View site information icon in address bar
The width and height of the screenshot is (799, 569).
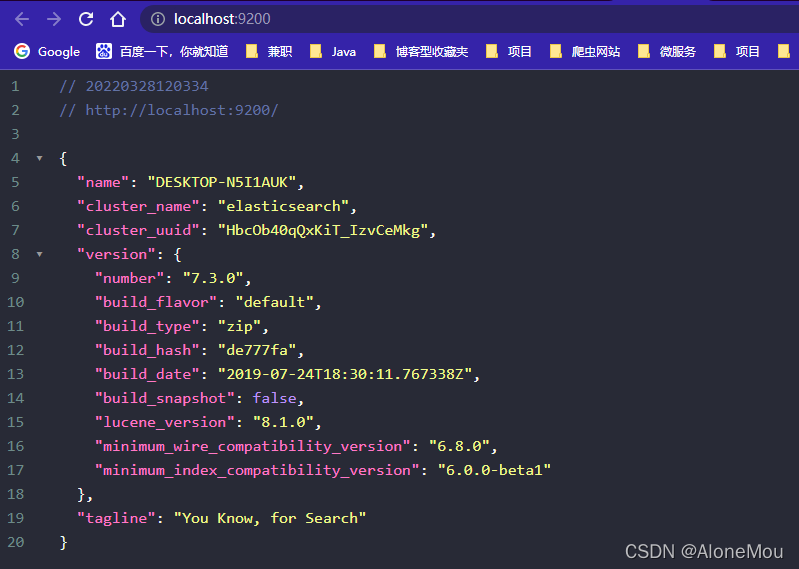(x=158, y=19)
